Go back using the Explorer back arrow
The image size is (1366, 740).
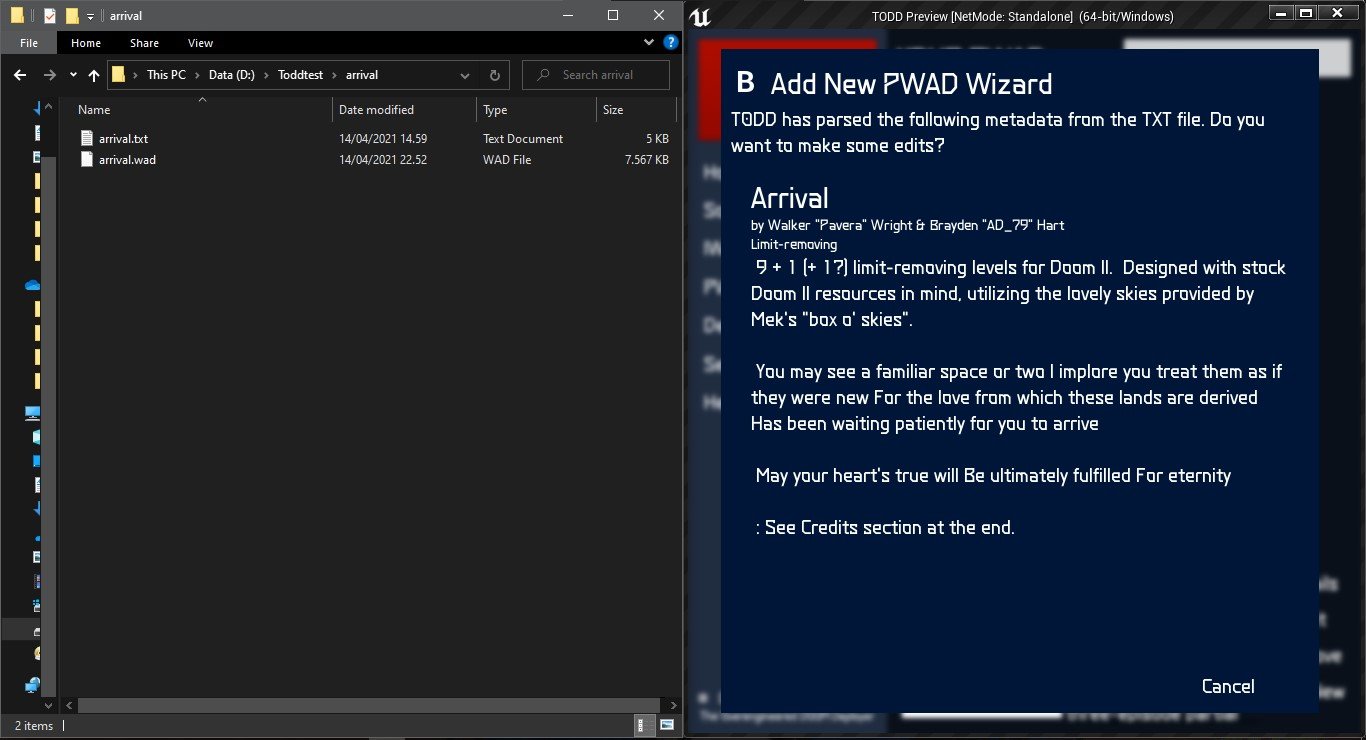[20, 75]
